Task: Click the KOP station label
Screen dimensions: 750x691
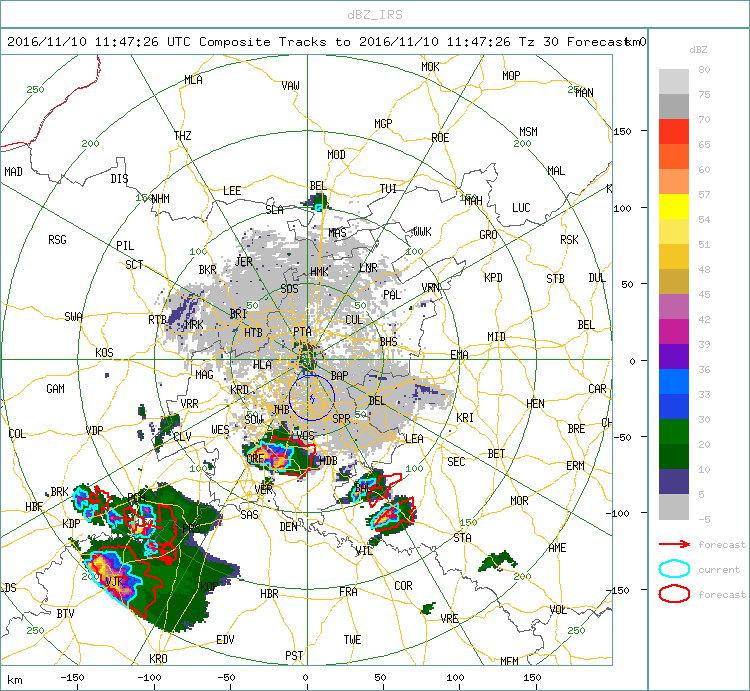Action: [210, 586]
